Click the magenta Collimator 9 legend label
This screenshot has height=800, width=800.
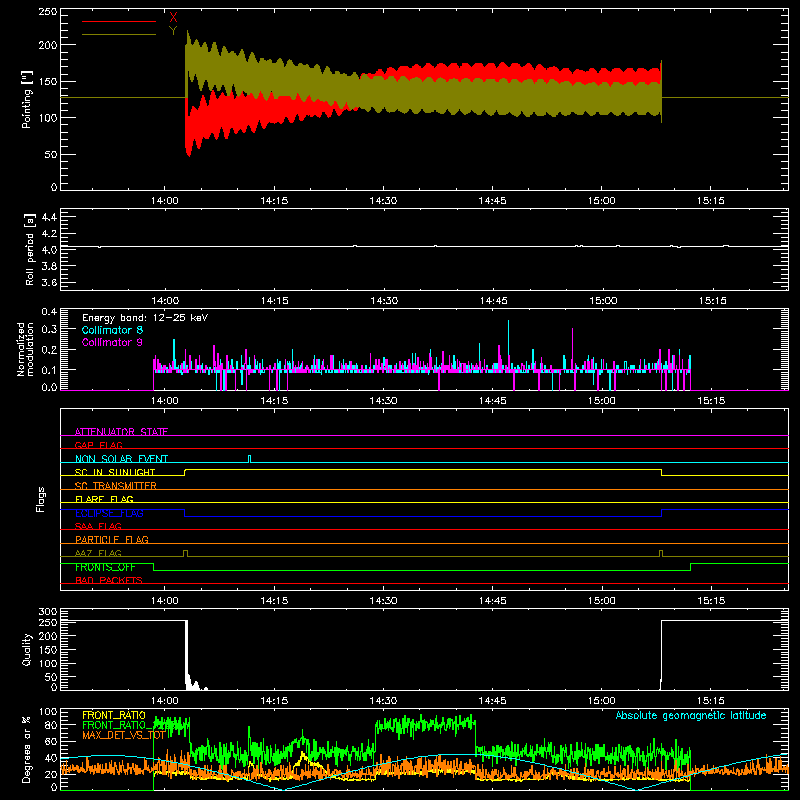112,342
